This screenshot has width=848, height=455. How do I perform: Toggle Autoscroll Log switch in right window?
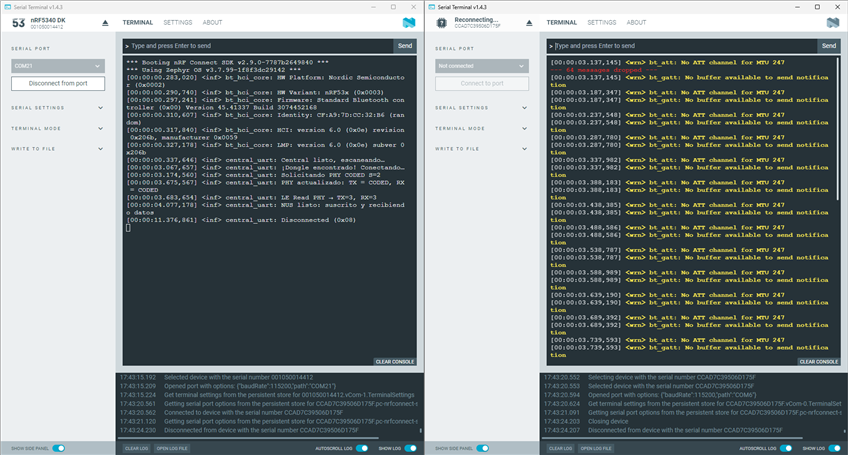click(x=786, y=448)
